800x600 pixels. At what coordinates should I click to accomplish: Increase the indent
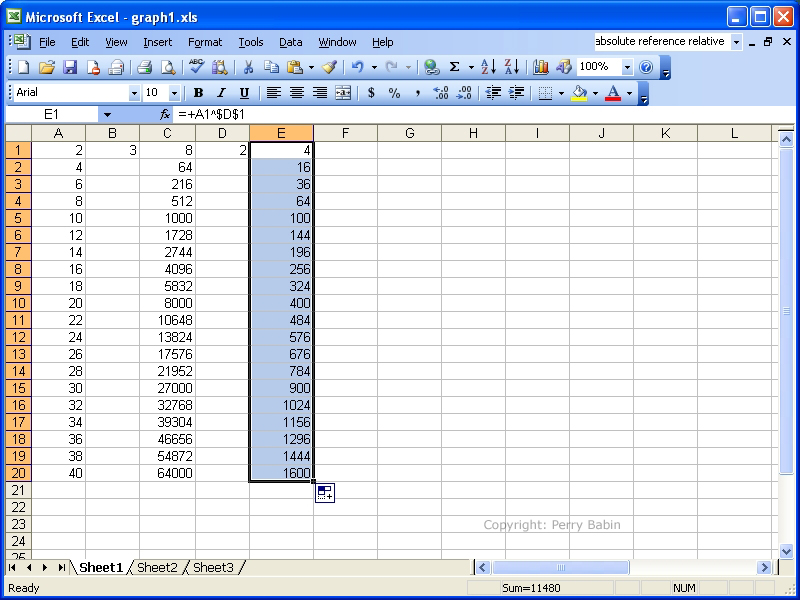516,93
